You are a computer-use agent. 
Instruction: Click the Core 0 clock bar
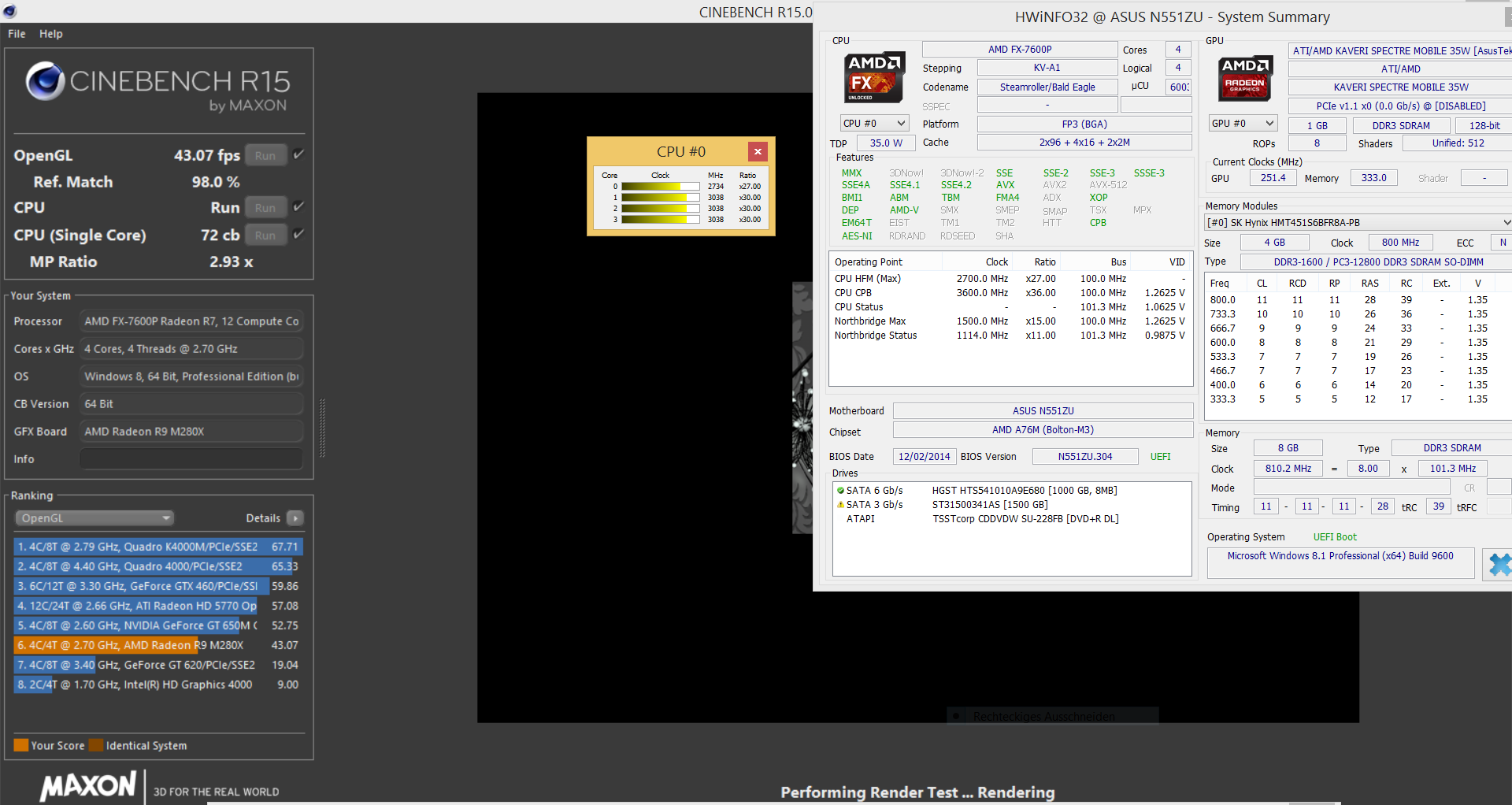660,187
